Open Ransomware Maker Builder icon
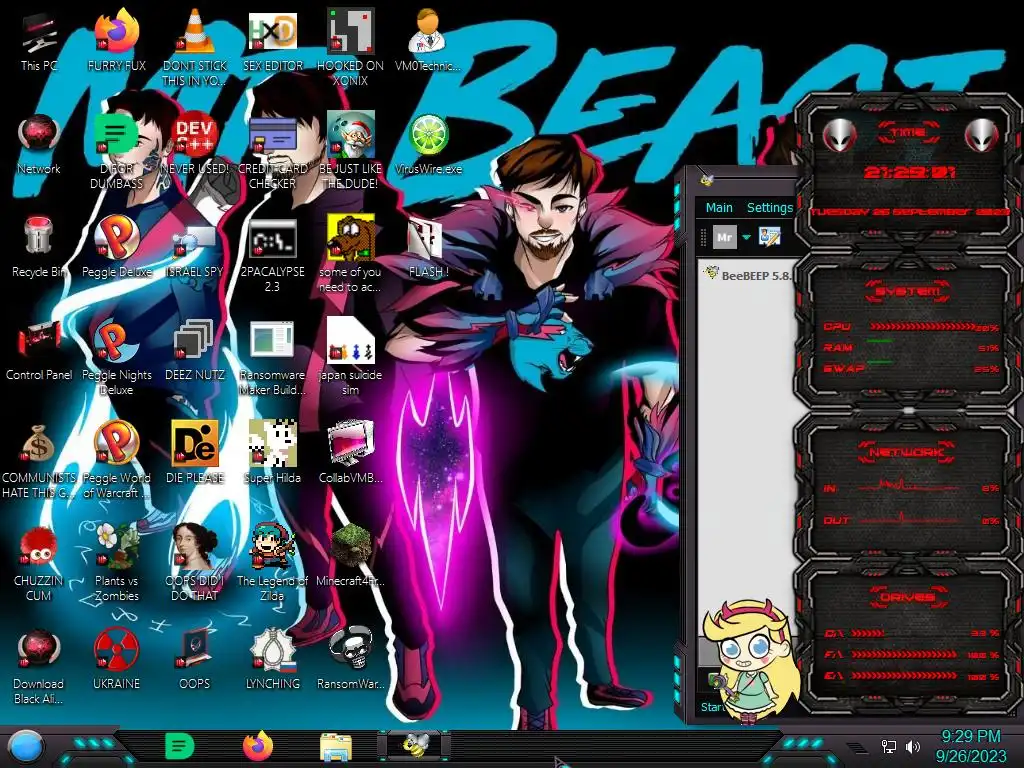The image size is (1024, 768). tap(273, 358)
